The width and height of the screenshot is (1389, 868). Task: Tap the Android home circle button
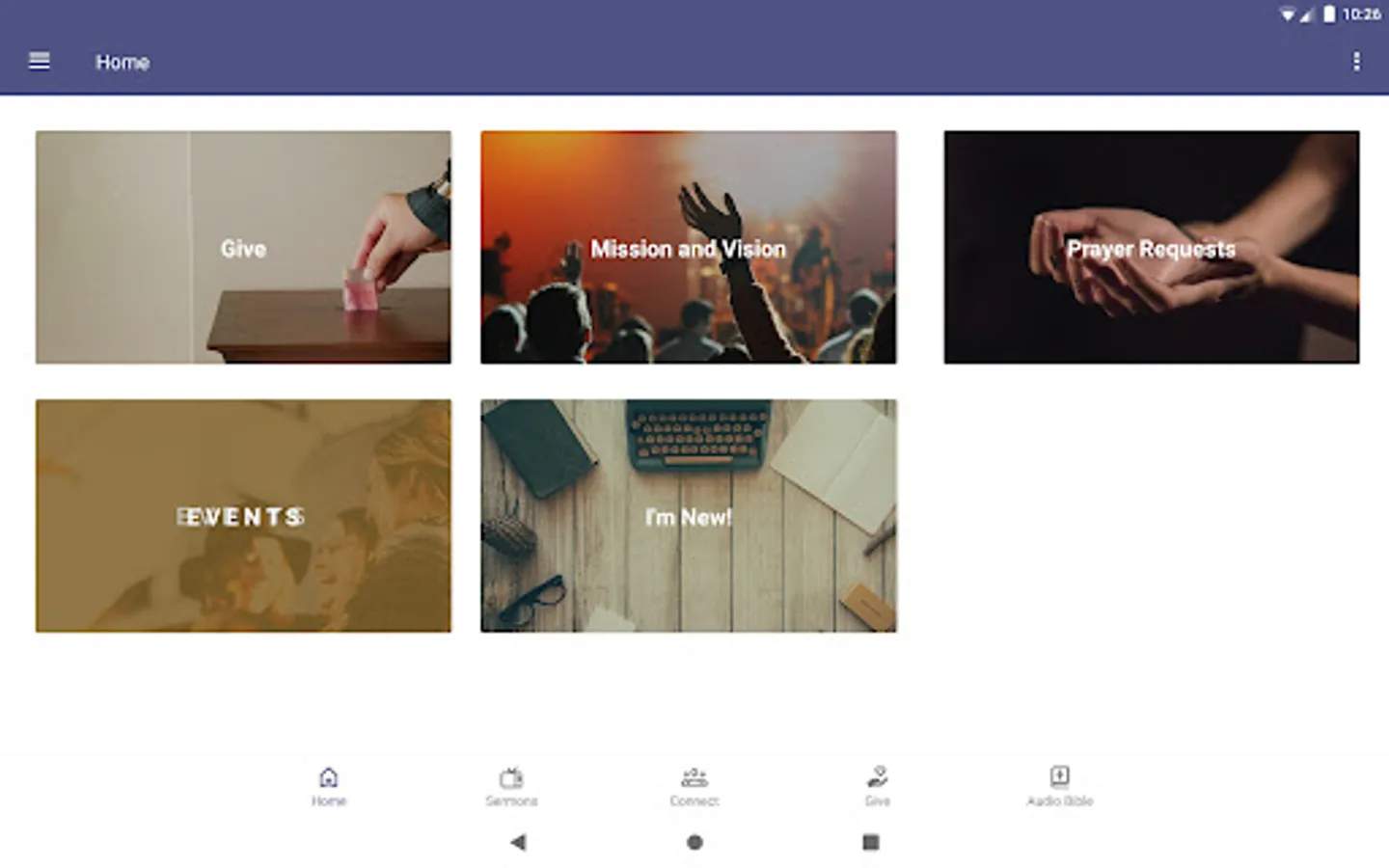pyautogui.click(x=694, y=842)
